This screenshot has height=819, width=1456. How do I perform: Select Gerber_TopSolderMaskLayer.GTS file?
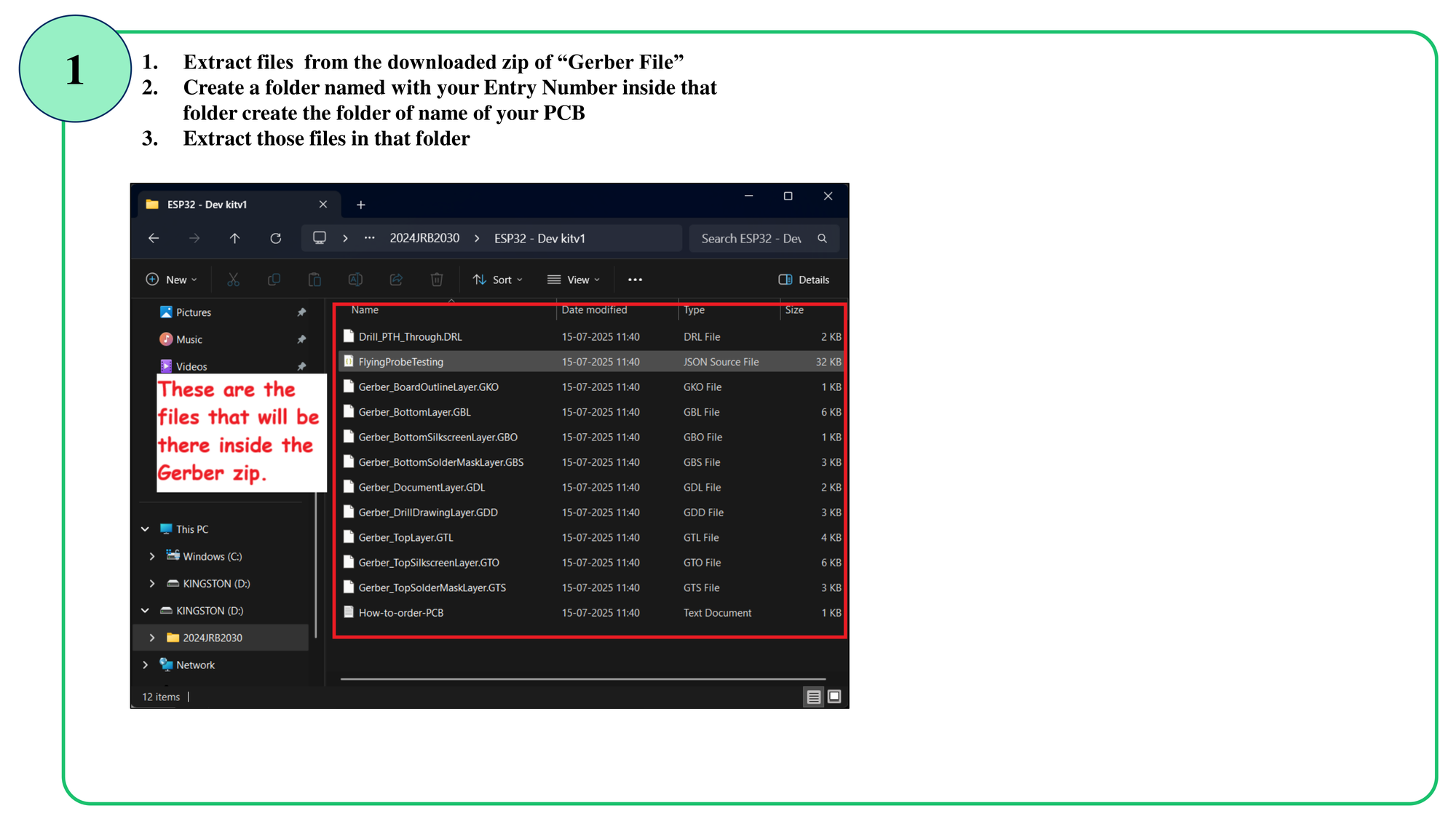pyautogui.click(x=591, y=587)
